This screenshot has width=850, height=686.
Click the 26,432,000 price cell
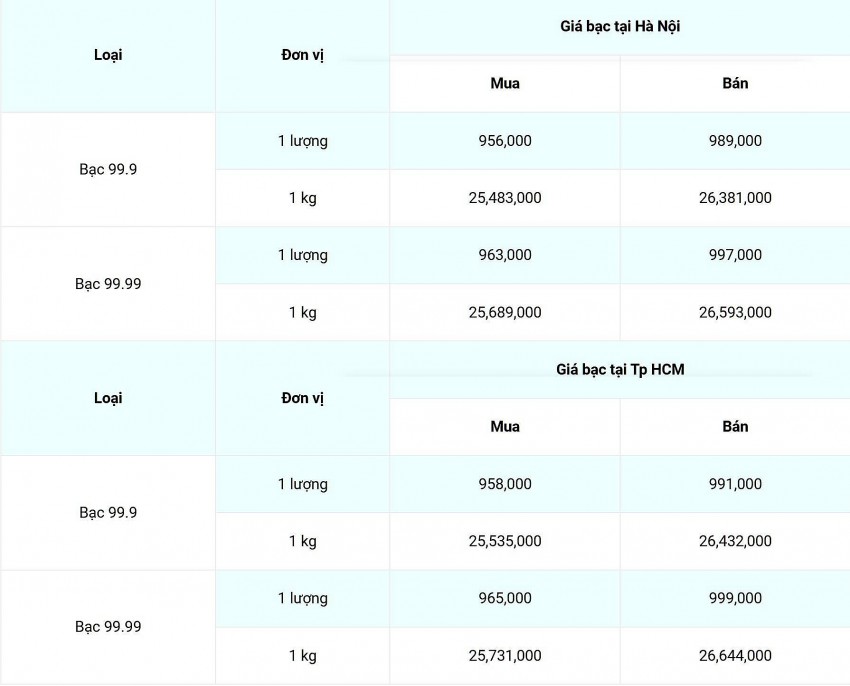tap(735, 541)
